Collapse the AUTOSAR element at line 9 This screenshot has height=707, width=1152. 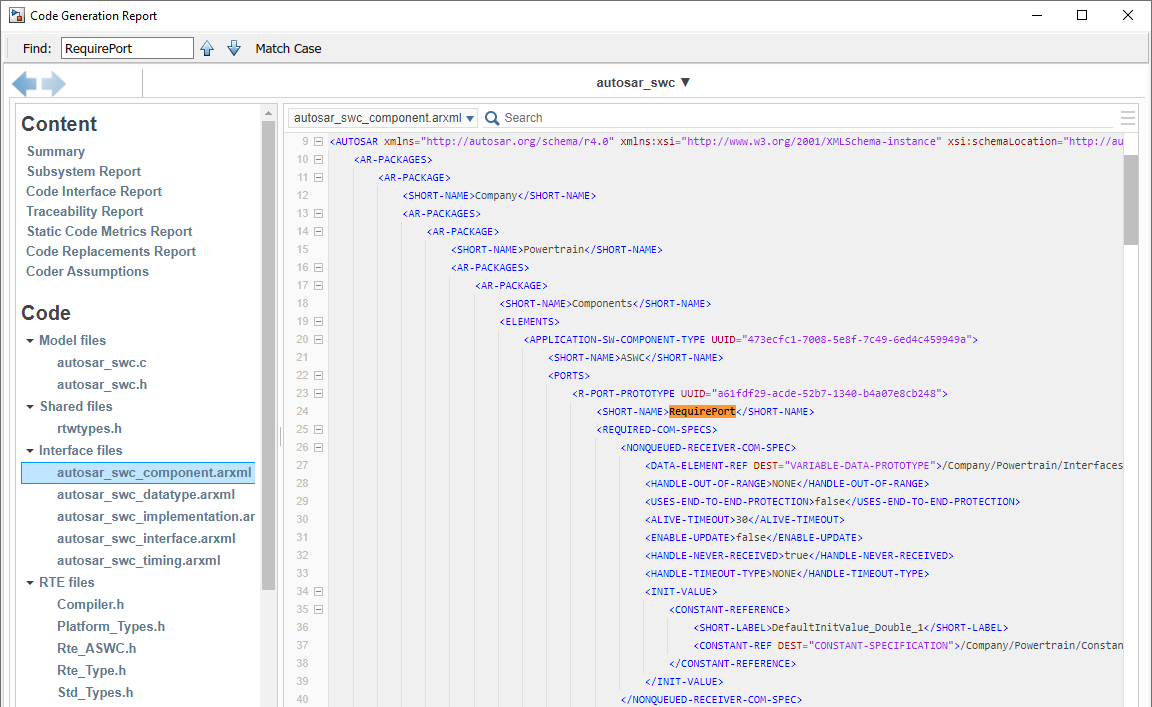(x=318, y=142)
